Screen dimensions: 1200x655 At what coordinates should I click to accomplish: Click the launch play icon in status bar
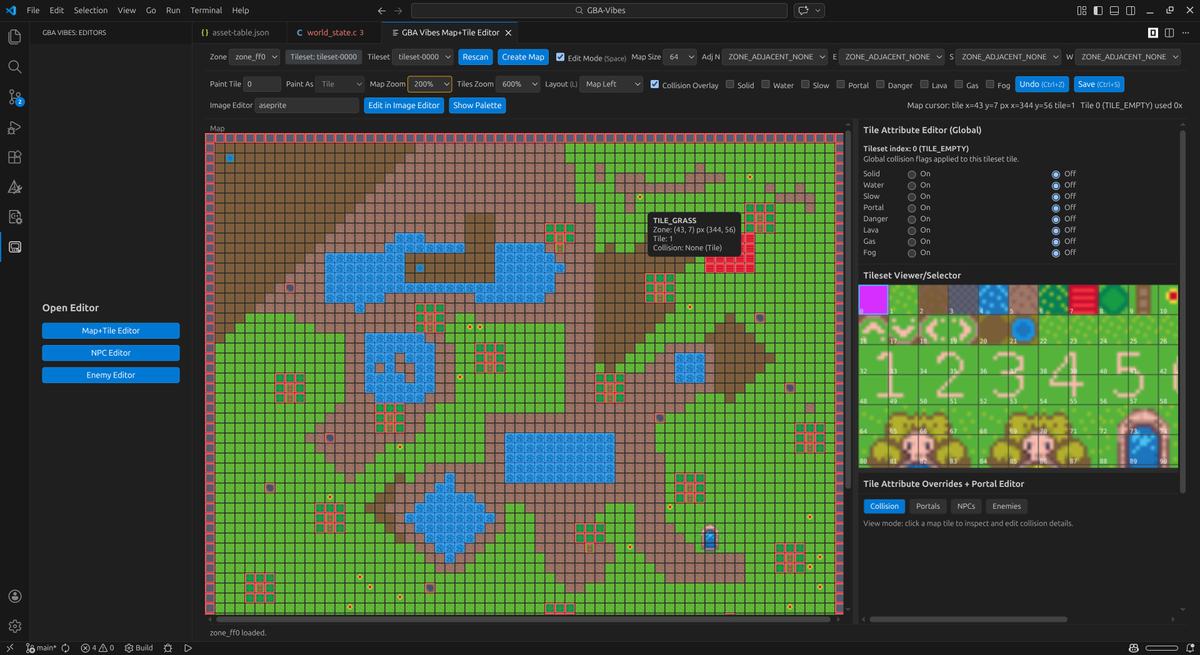click(188, 648)
